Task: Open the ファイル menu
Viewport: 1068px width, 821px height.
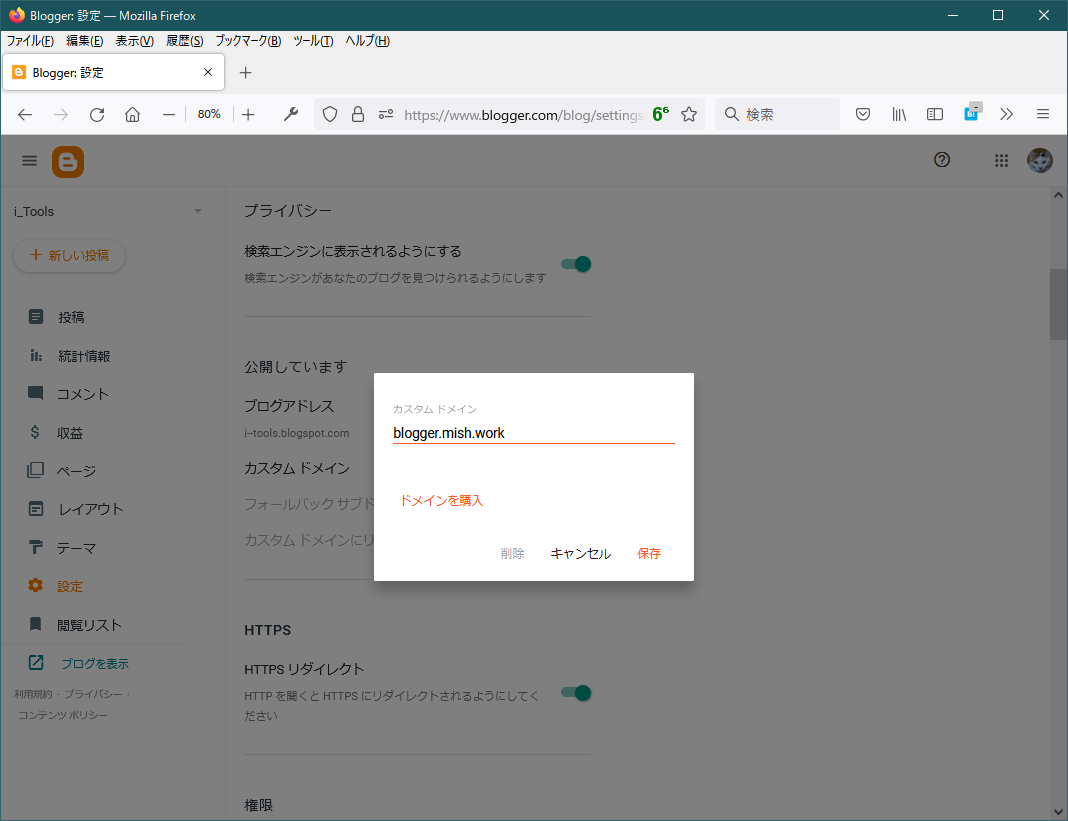Action: point(30,41)
